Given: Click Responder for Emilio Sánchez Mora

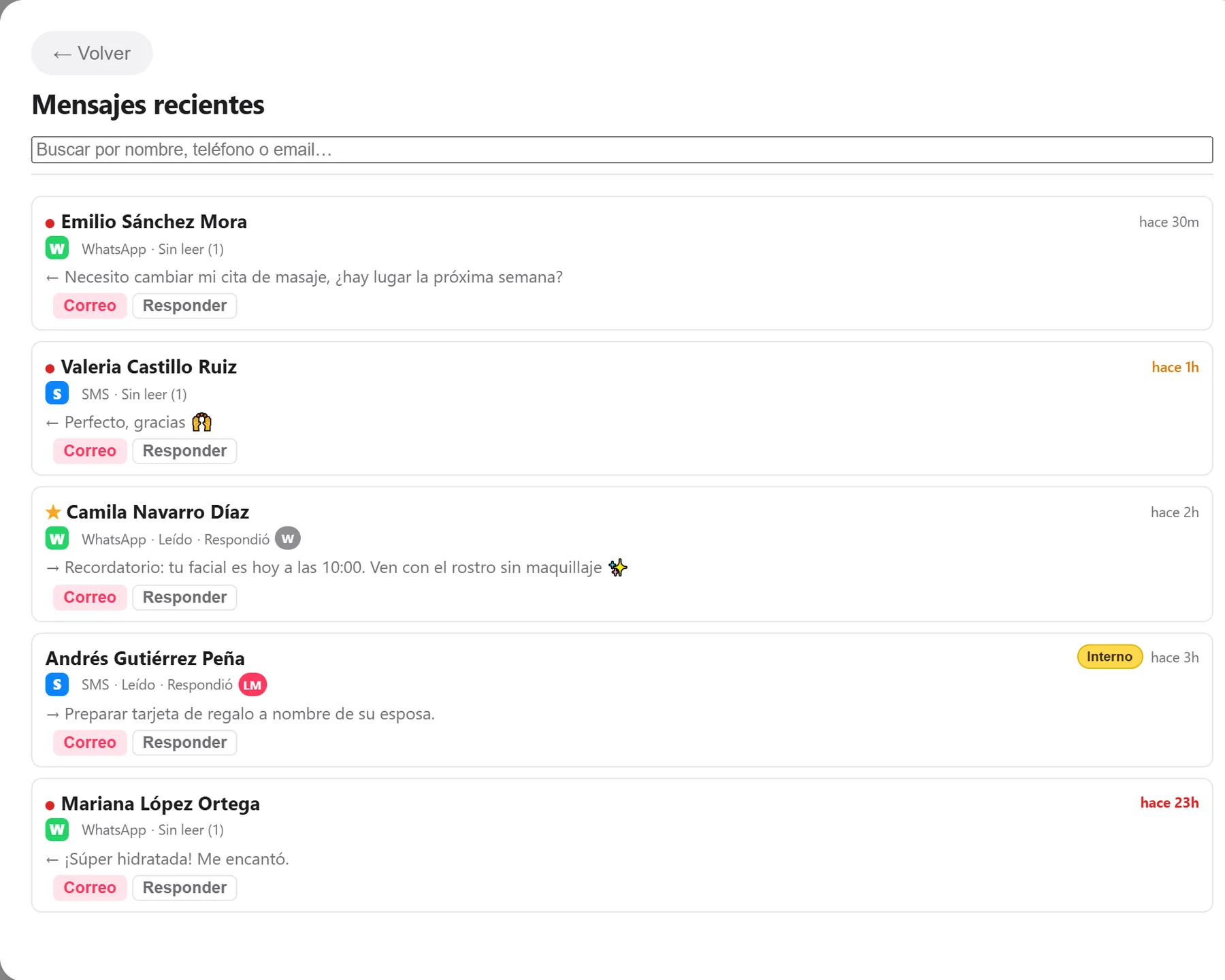Looking at the screenshot, I should [184, 306].
